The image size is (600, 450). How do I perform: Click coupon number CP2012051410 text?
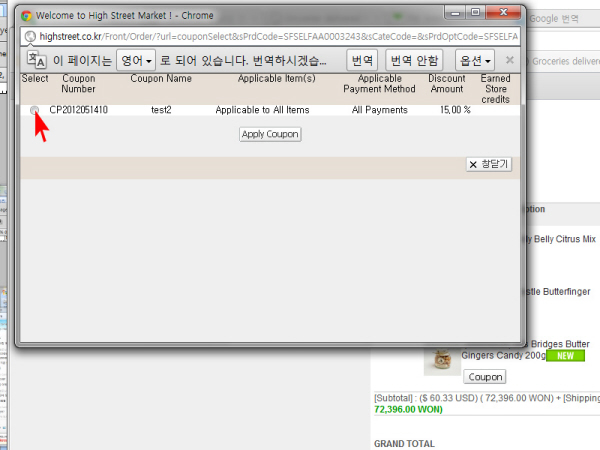[78, 110]
